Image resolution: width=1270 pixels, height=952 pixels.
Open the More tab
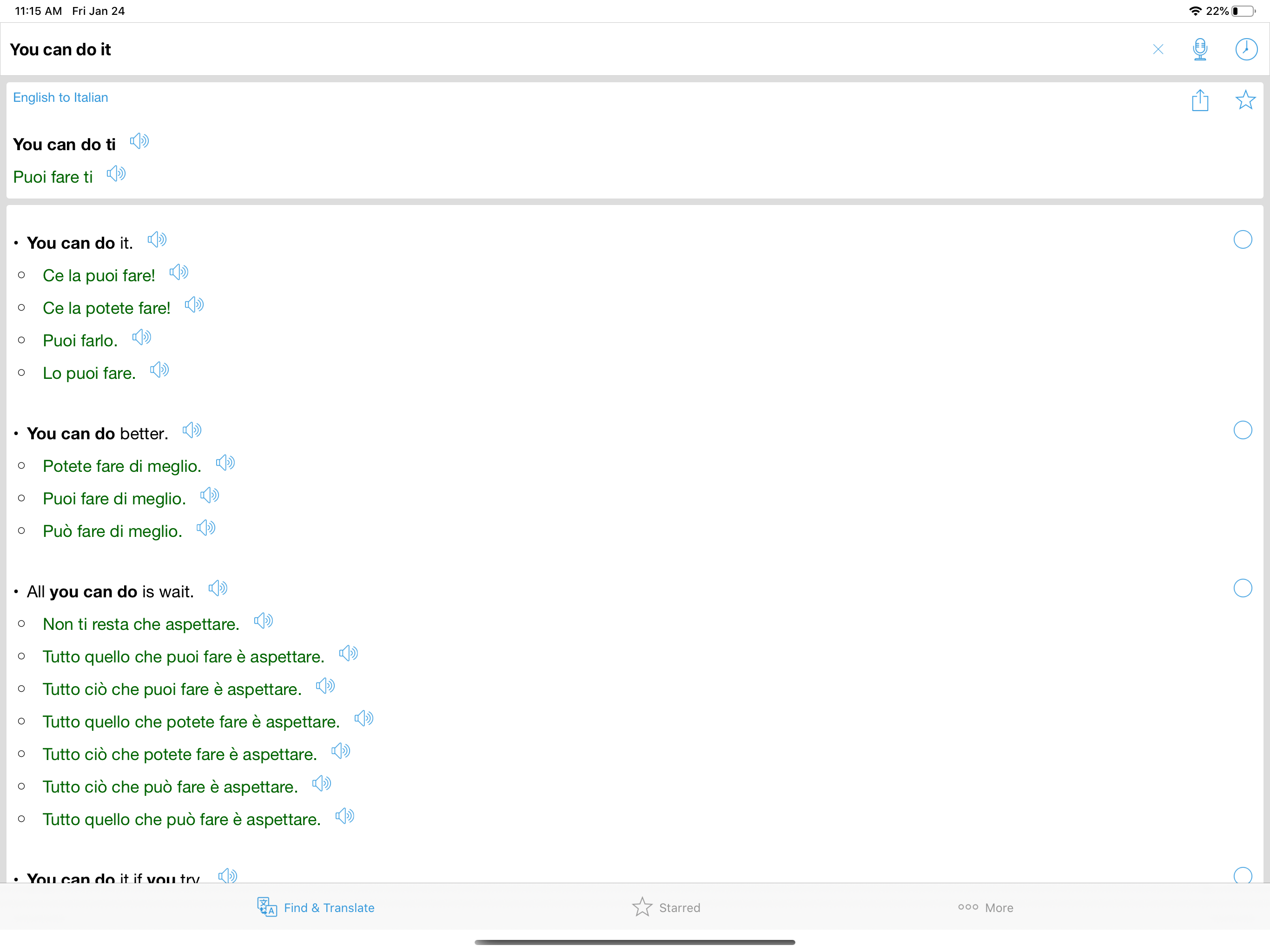pyautogui.click(x=985, y=907)
